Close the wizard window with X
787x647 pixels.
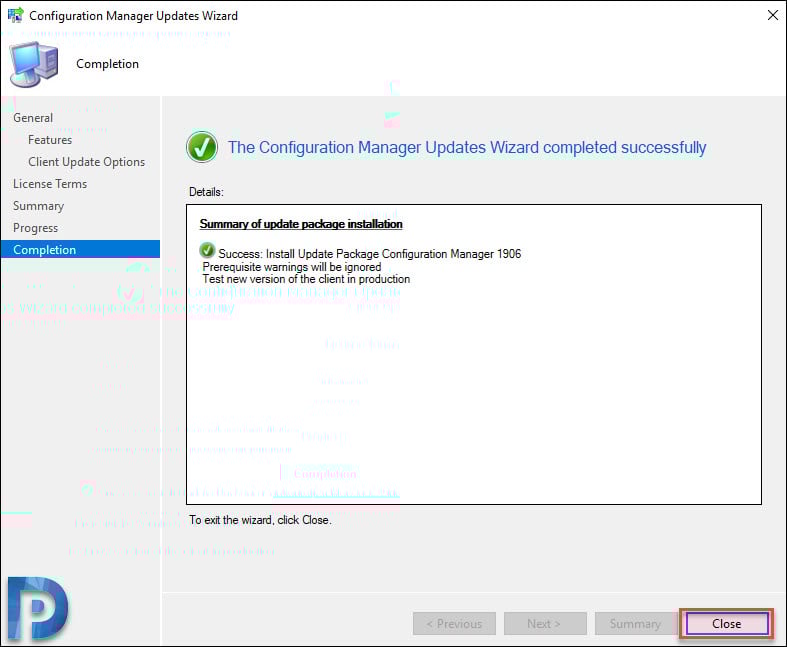pyautogui.click(x=772, y=16)
